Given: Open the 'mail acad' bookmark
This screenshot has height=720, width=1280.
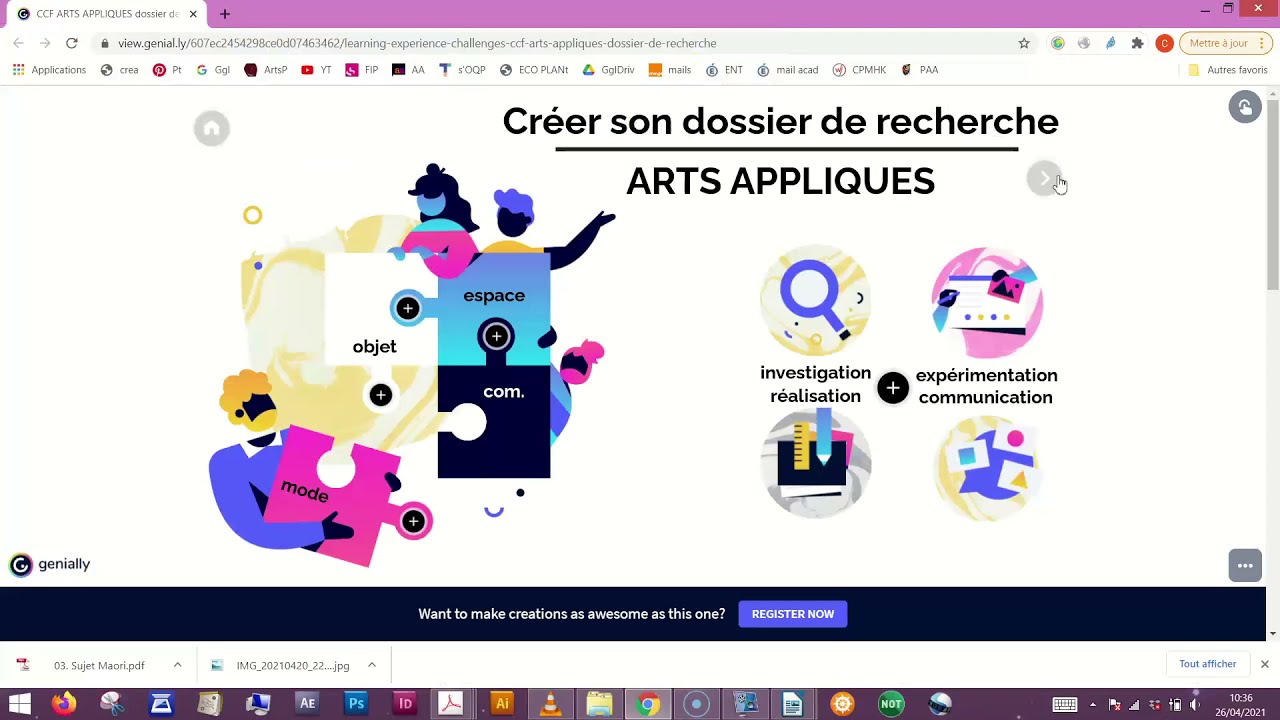Looking at the screenshot, I should pyautogui.click(x=789, y=70).
